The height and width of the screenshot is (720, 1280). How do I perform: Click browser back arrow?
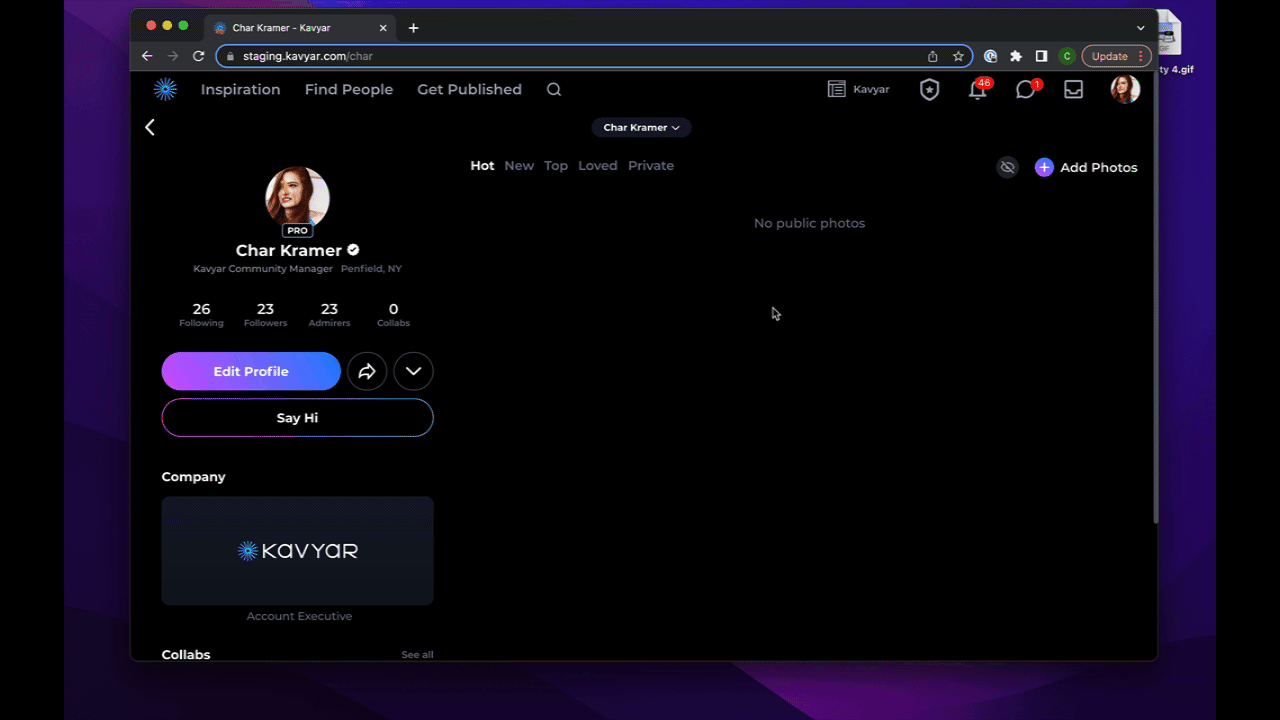pos(147,56)
